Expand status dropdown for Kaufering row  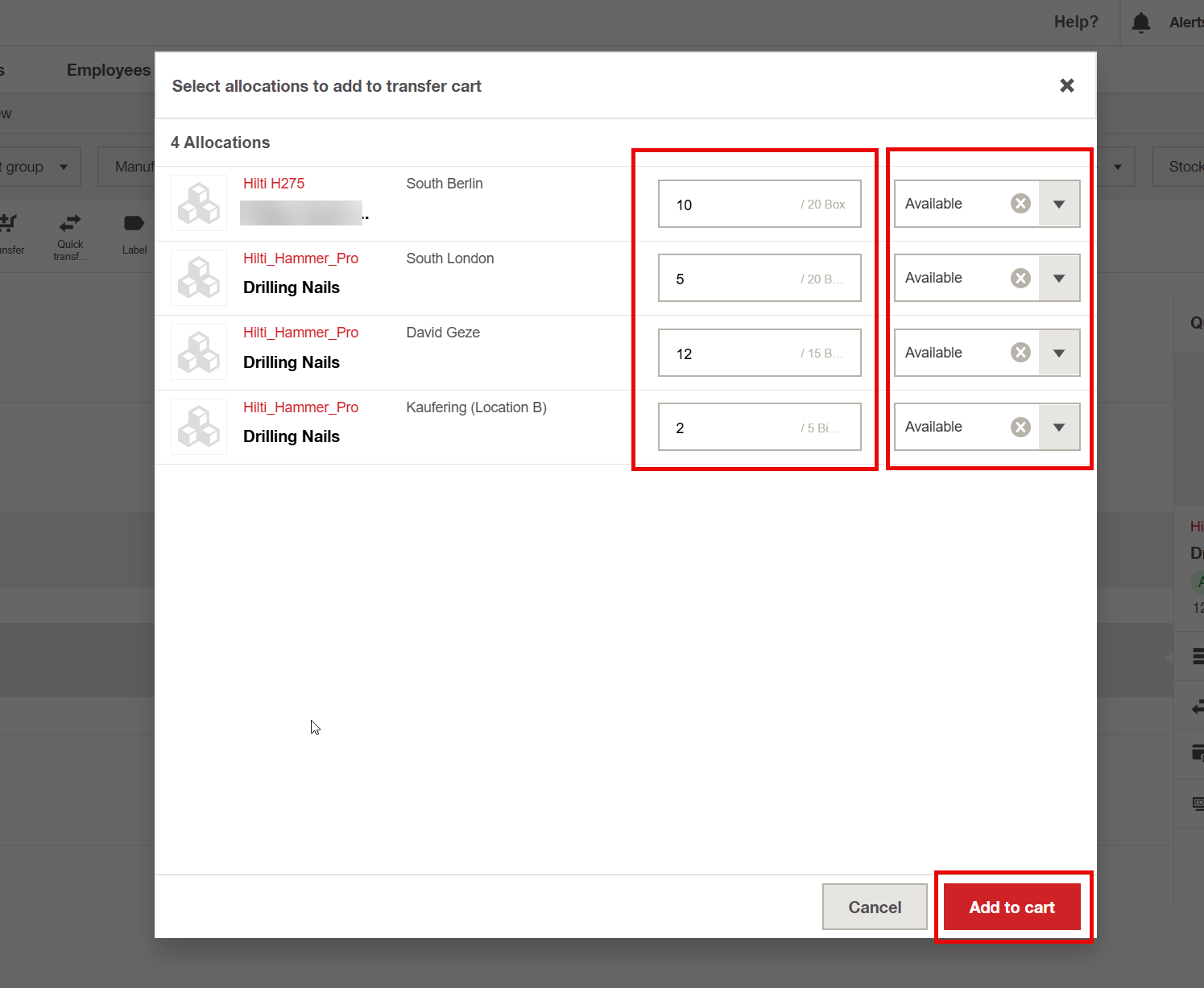tap(1059, 427)
